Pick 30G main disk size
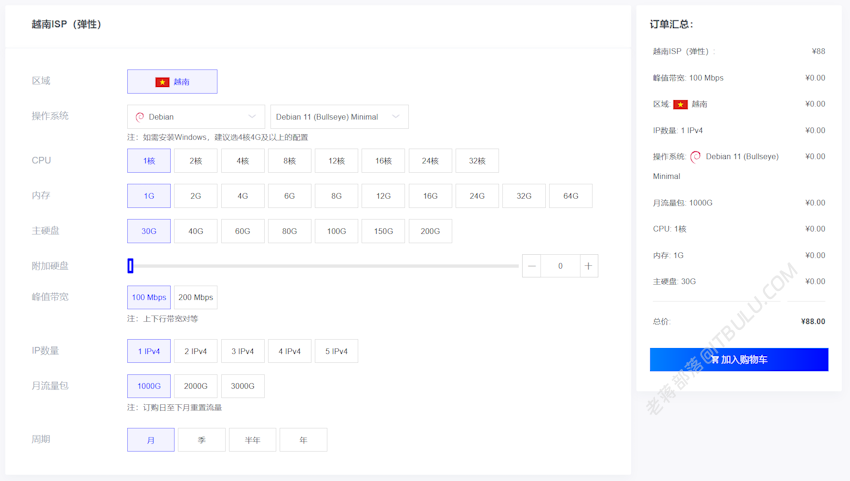Viewport: 850px width, 481px height. 149,231
